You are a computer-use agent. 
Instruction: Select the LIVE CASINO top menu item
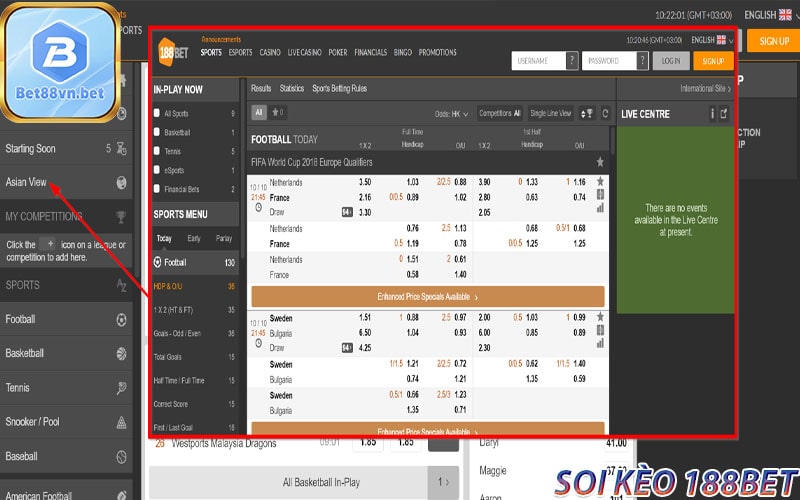click(305, 52)
